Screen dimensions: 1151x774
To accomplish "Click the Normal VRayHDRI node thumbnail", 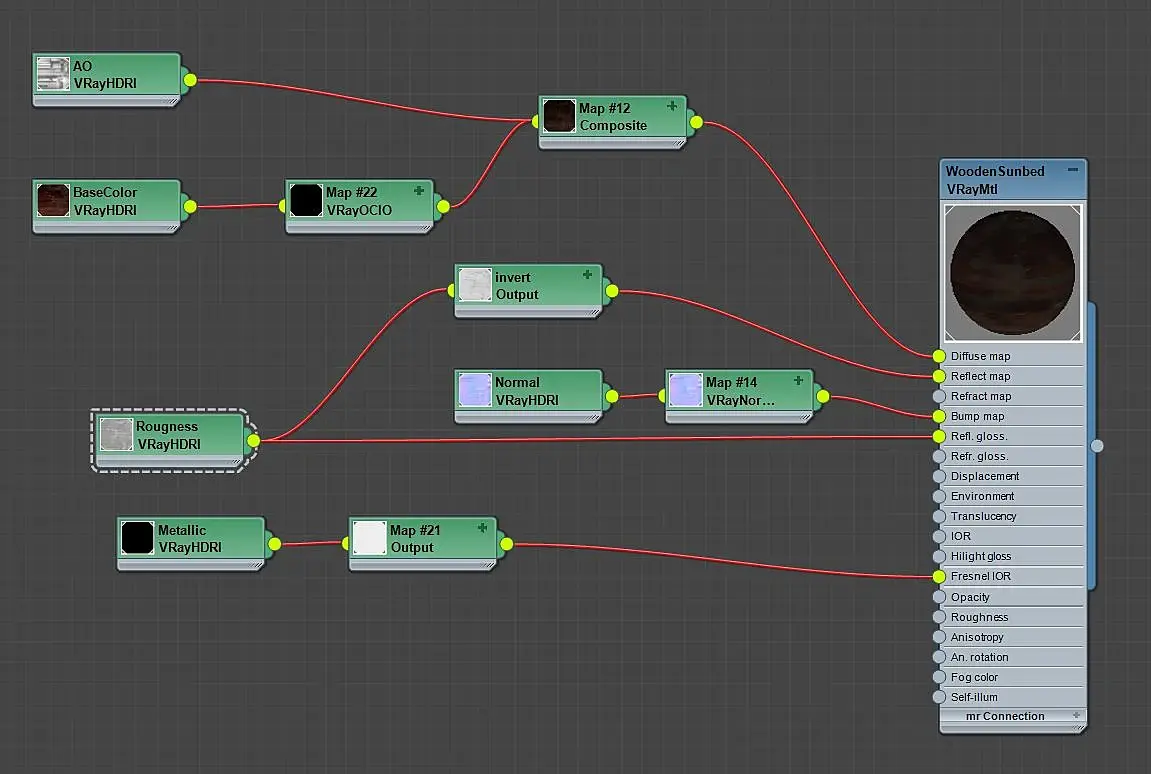I will (475, 390).
